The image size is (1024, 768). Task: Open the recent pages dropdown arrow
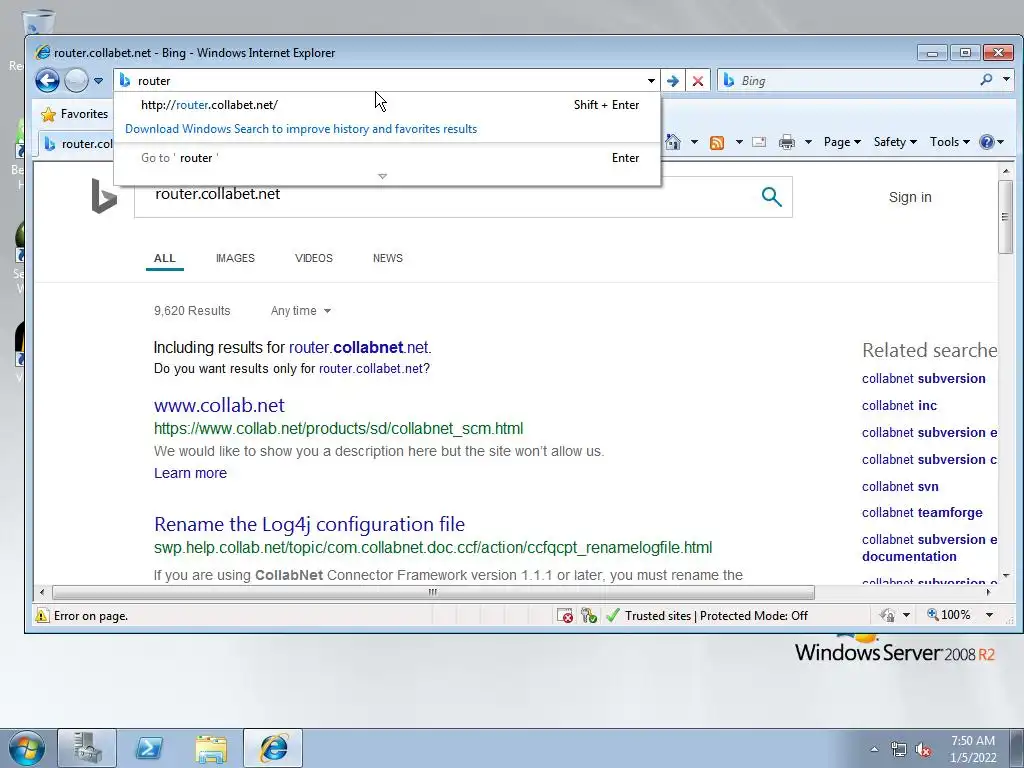tap(98, 81)
